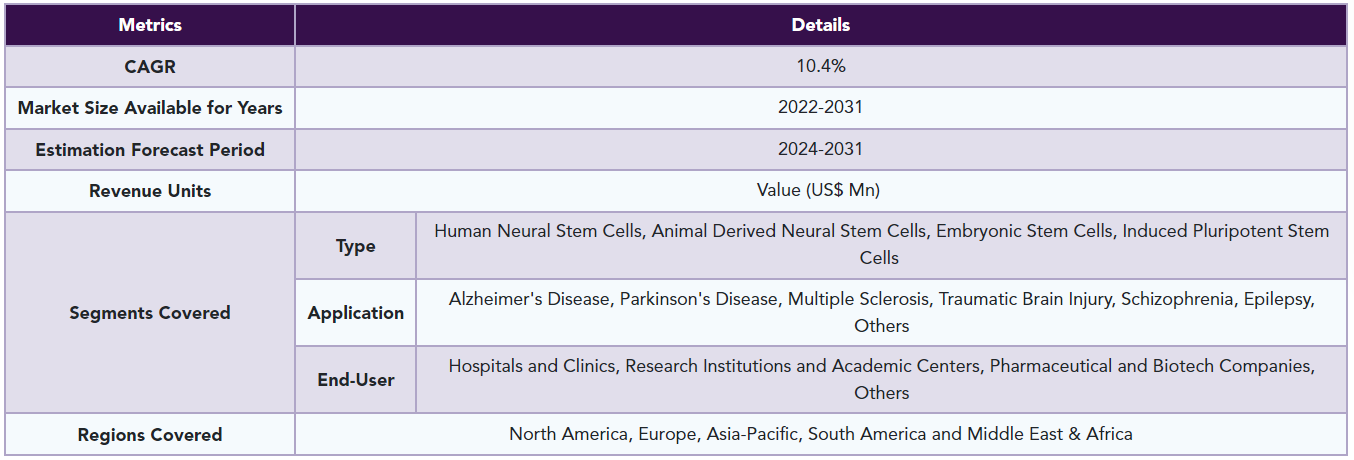Select the Application segment label
The height and width of the screenshot is (460, 1354).
pyautogui.click(x=355, y=313)
